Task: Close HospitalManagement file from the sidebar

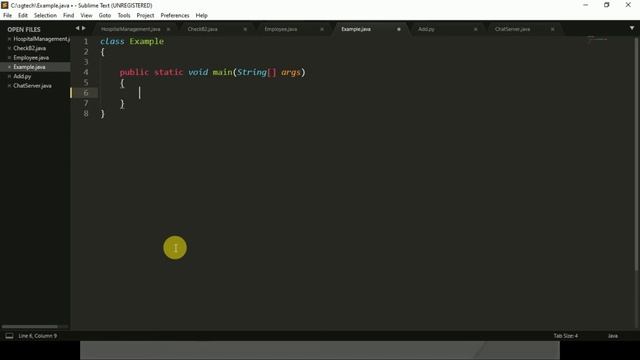Action: tap(9, 39)
